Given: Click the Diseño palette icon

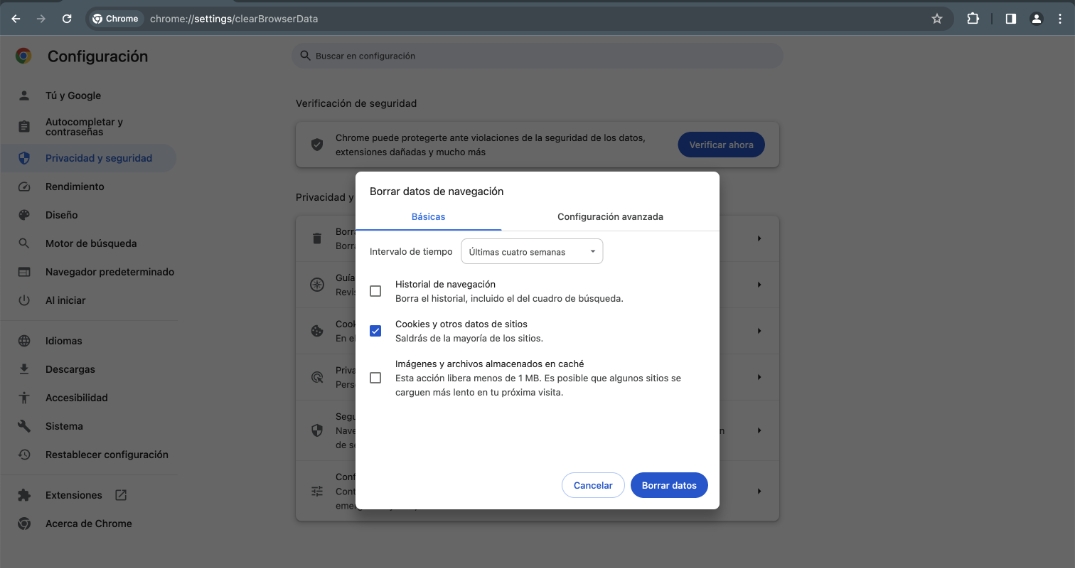Looking at the screenshot, I should coord(24,215).
